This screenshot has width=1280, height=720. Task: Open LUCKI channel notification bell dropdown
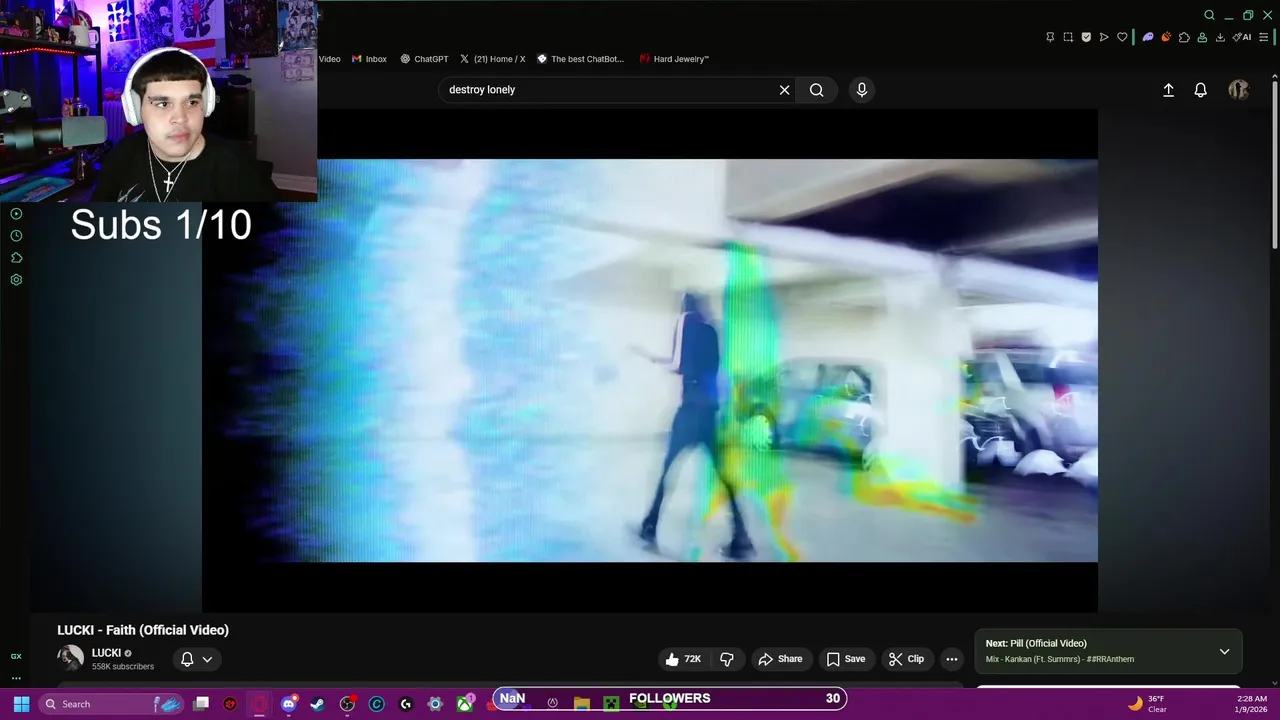[x=196, y=659]
